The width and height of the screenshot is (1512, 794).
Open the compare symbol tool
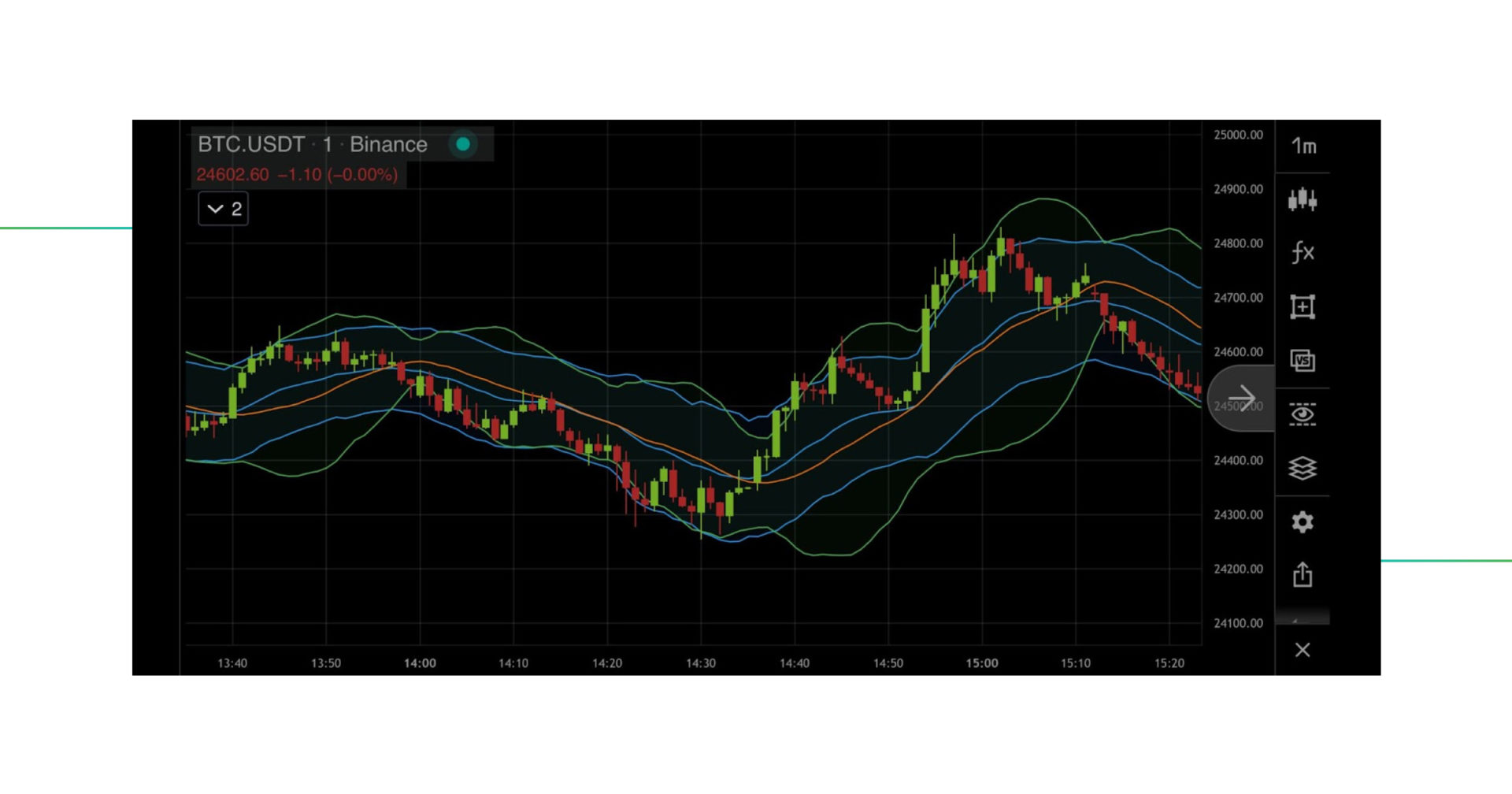coord(1303,360)
